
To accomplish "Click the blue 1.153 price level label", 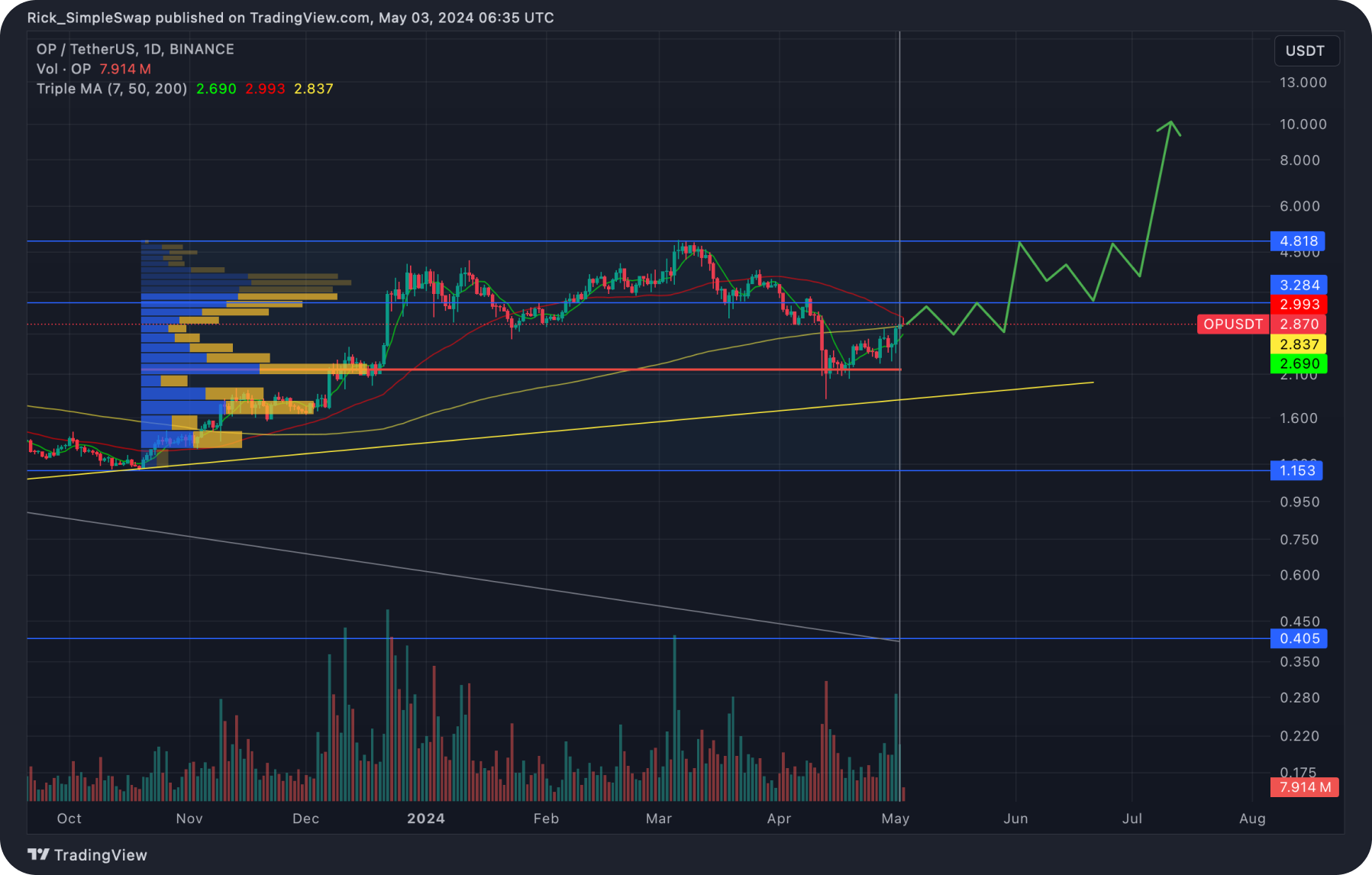I will pos(1296,470).
